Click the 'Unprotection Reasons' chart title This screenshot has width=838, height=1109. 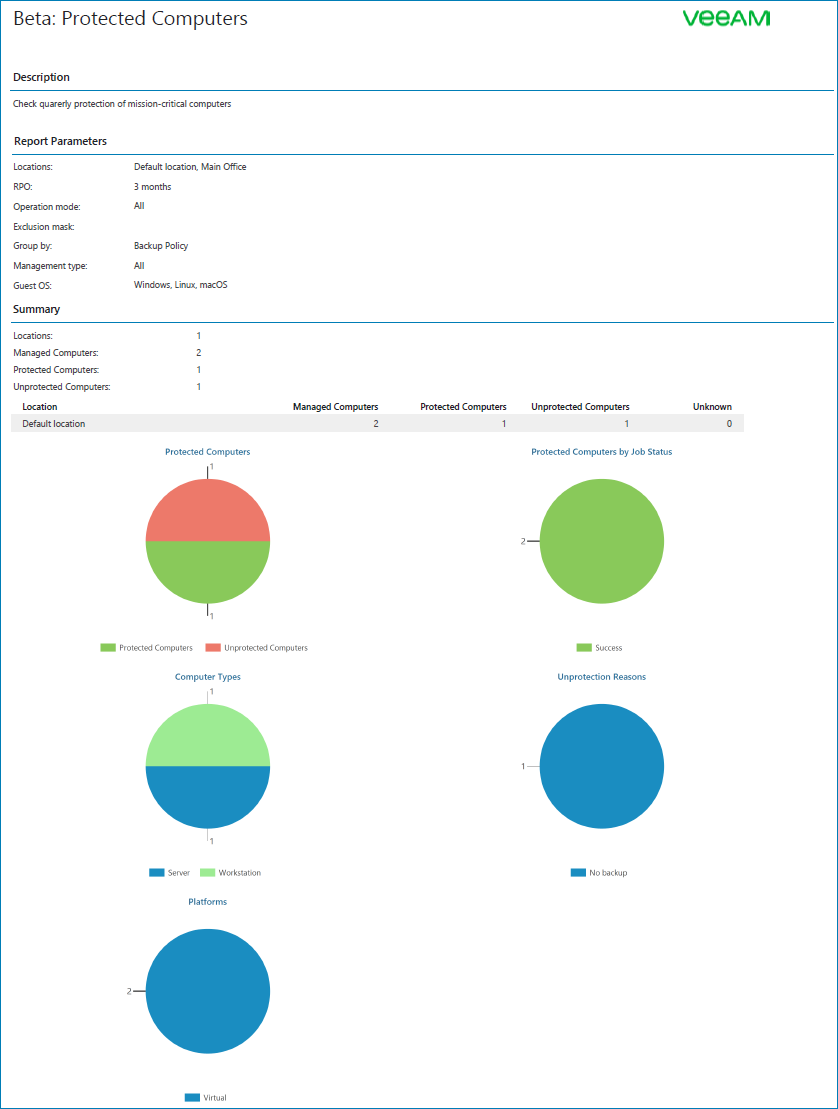[x=602, y=677]
